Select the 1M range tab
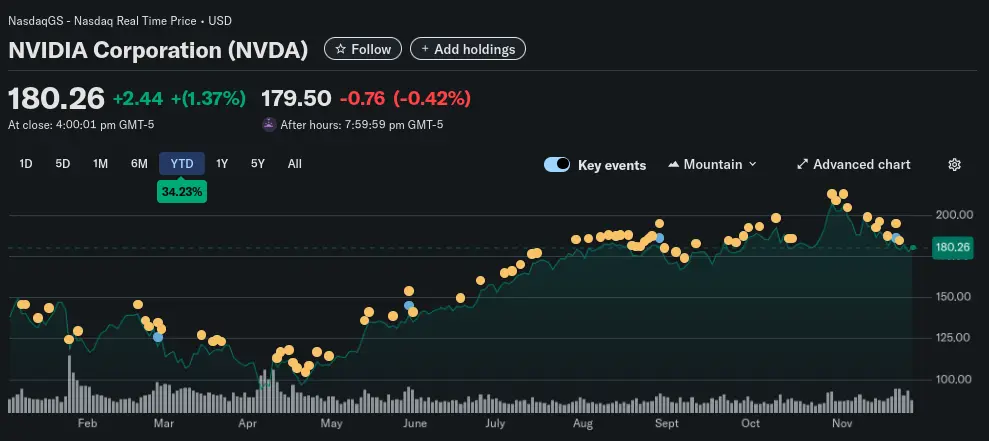The height and width of the screenshot is (441, 989). (100, 164)
